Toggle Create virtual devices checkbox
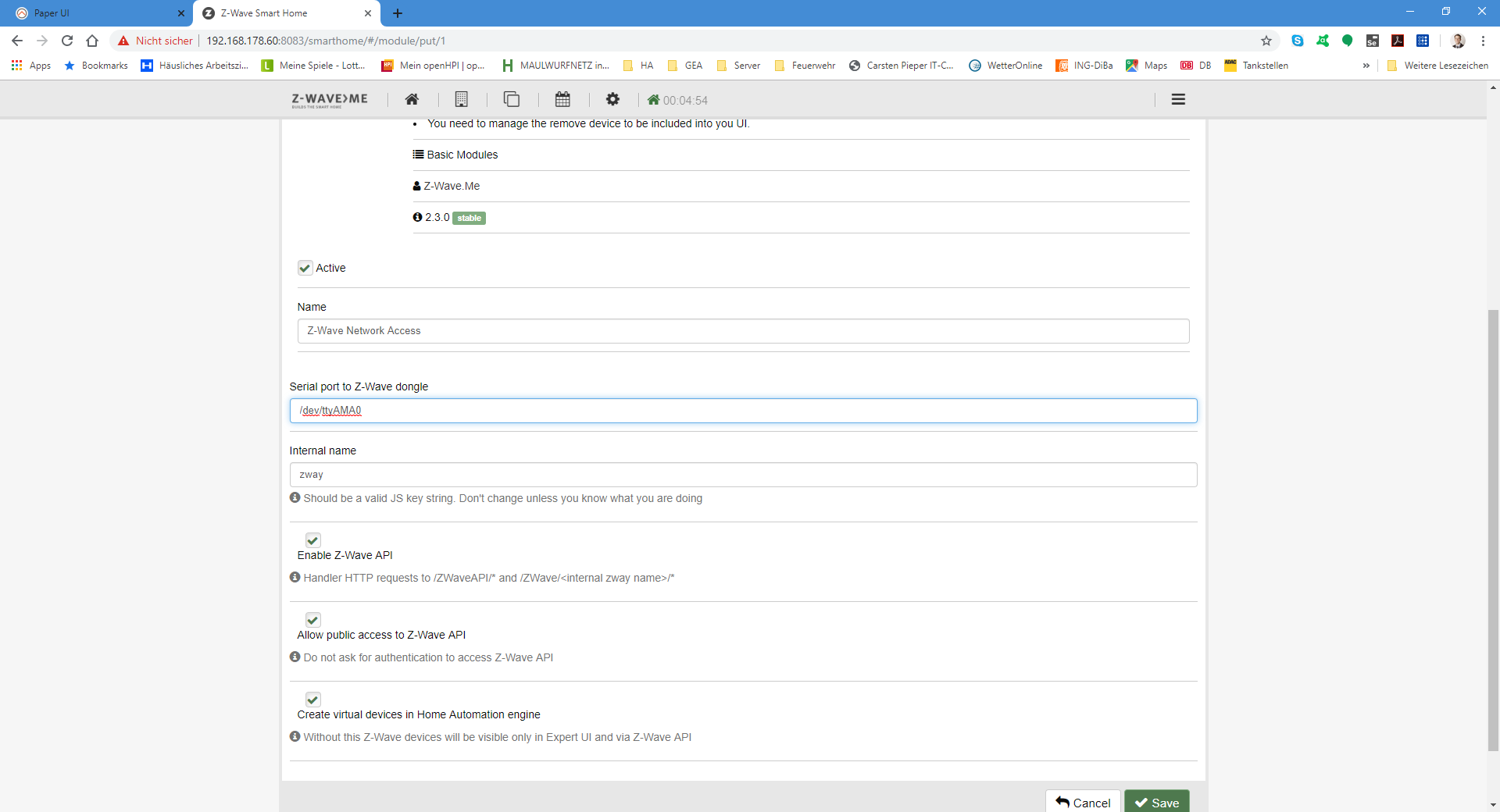 pos(312,700)
